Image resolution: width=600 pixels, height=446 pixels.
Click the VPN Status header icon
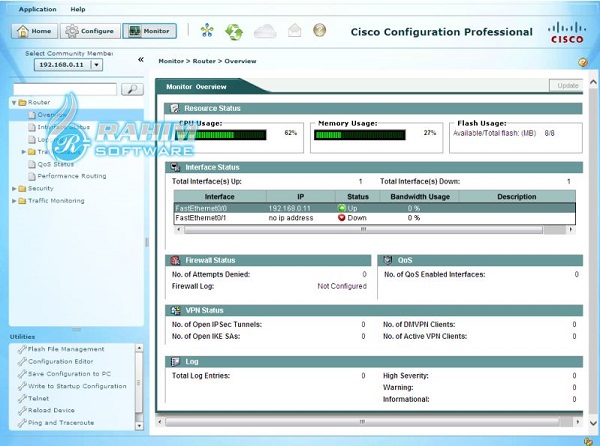point(176,310)
